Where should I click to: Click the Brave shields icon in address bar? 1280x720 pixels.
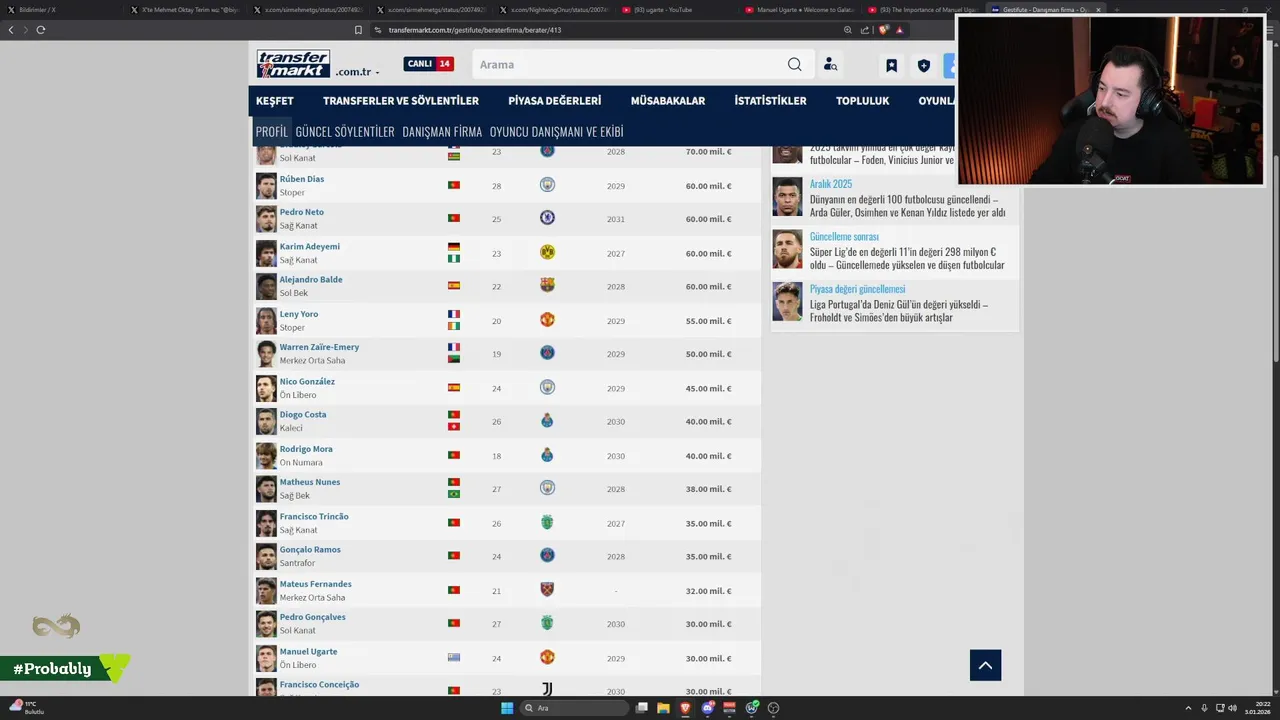(x=882, y=30)
